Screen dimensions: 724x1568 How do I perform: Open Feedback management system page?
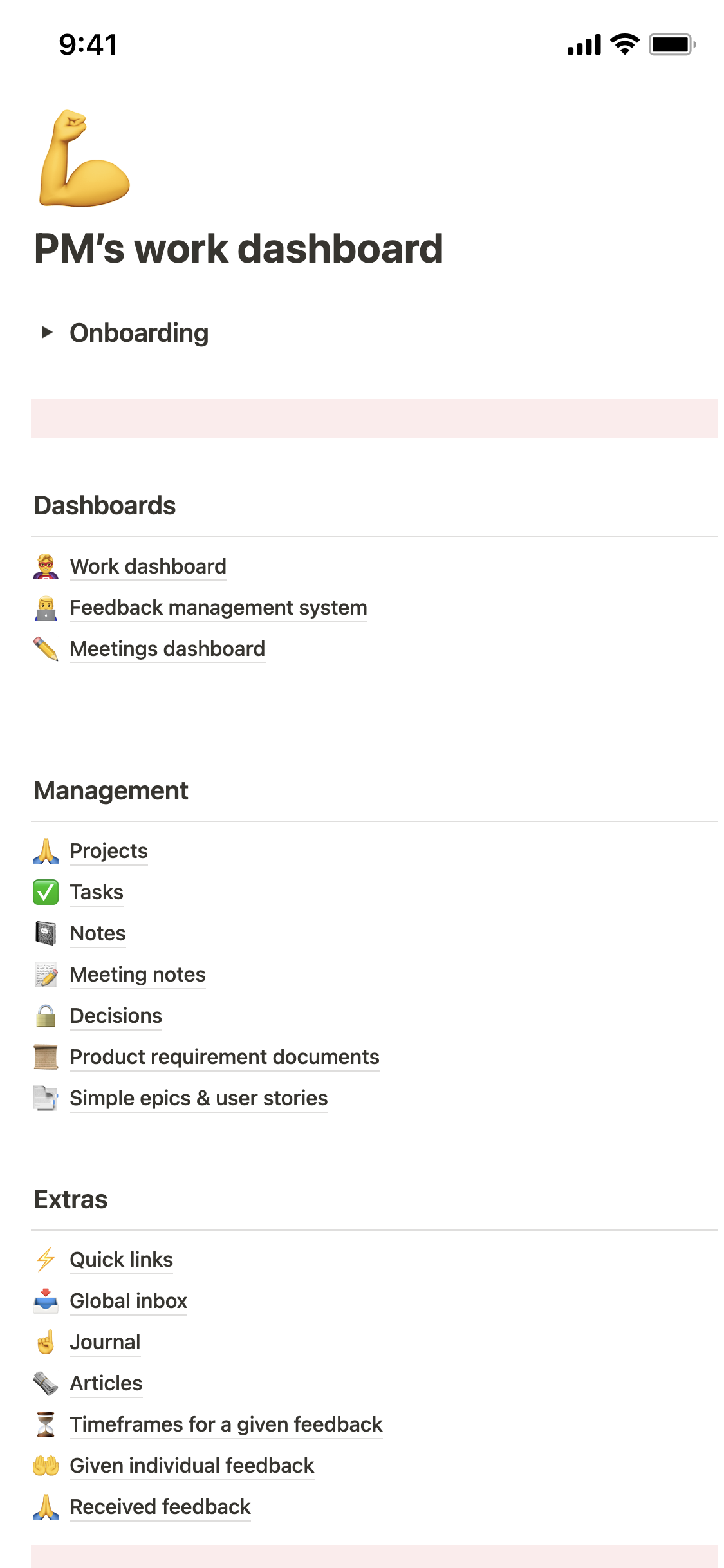tap(218, 608)
